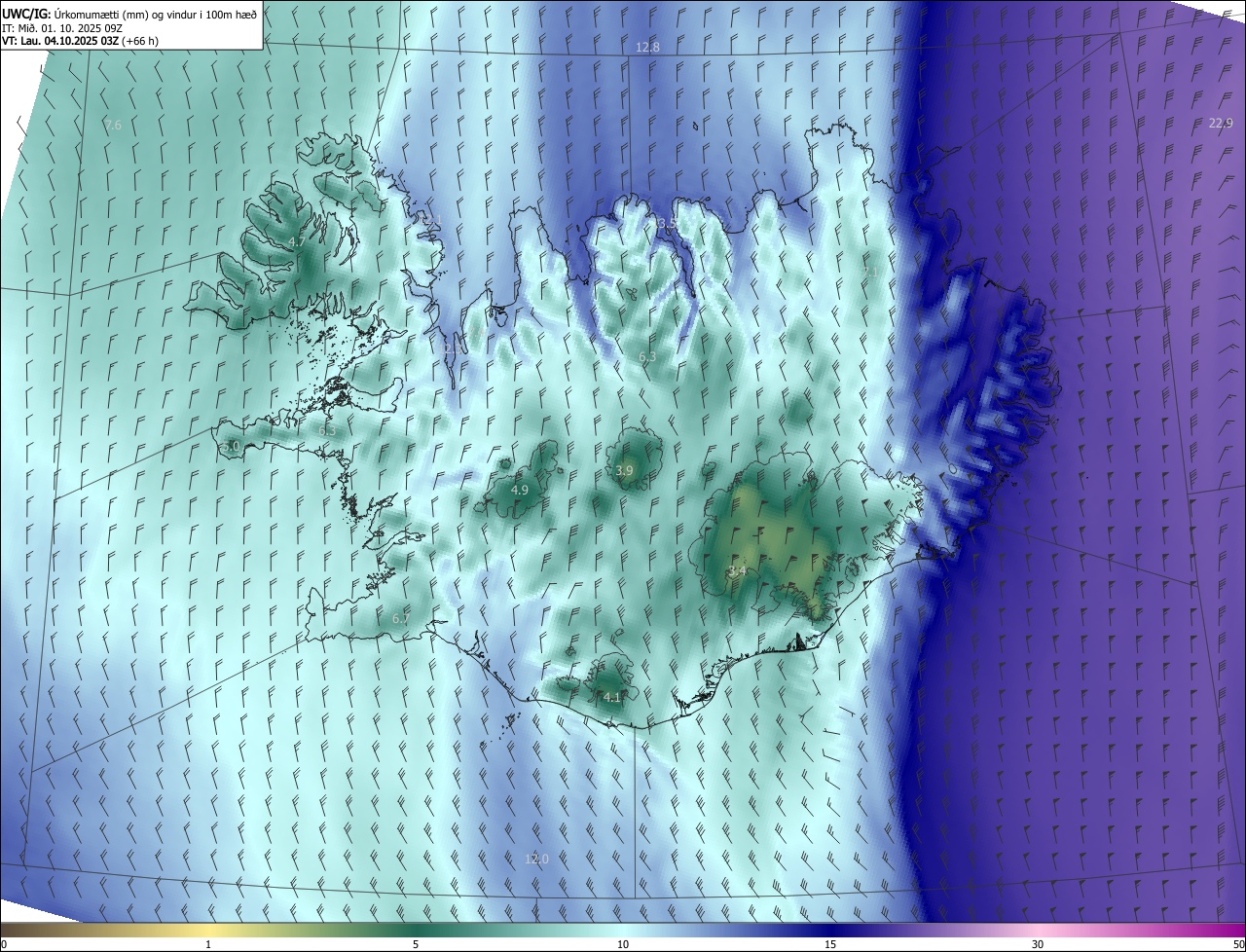Click the VT: Lau. 04.10.2025 03Z (+66 h) line
1246x952 pixels.
click(80, 41)
